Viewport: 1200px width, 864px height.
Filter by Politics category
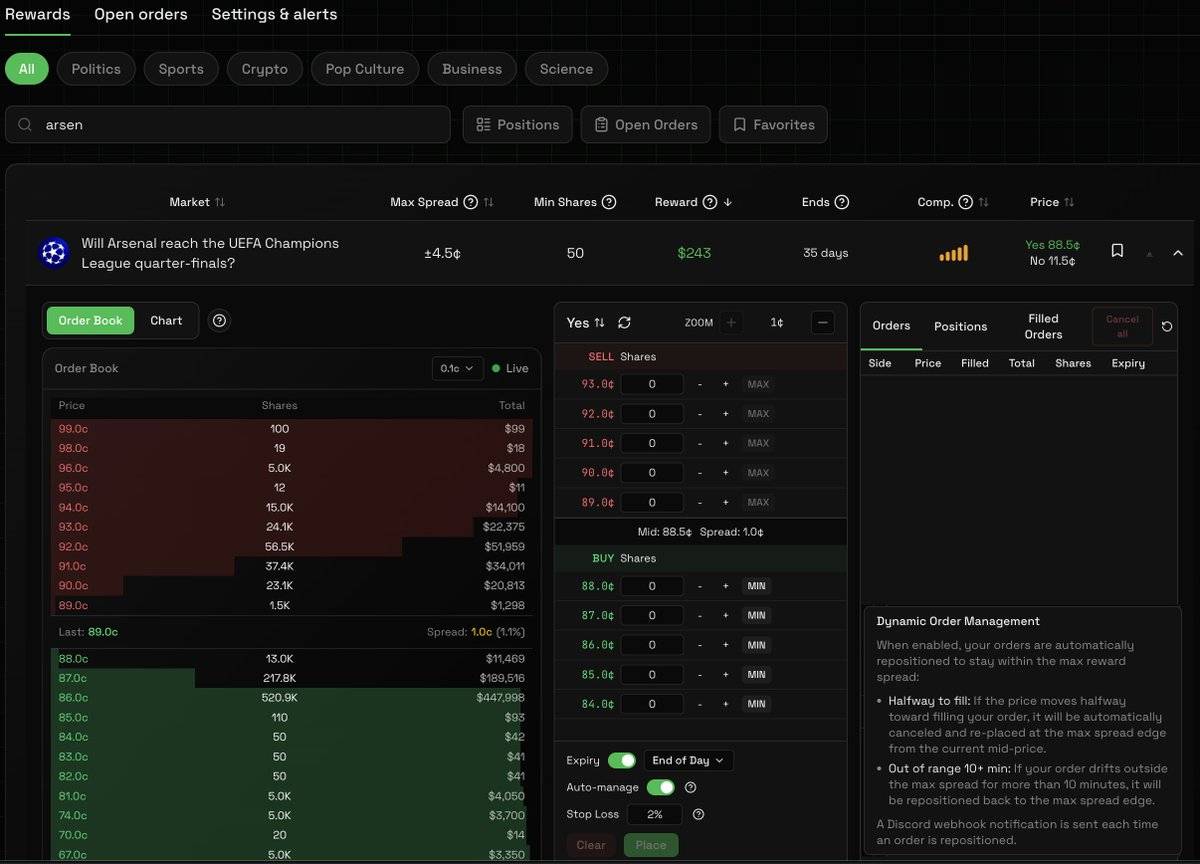(x=96, y=69)
